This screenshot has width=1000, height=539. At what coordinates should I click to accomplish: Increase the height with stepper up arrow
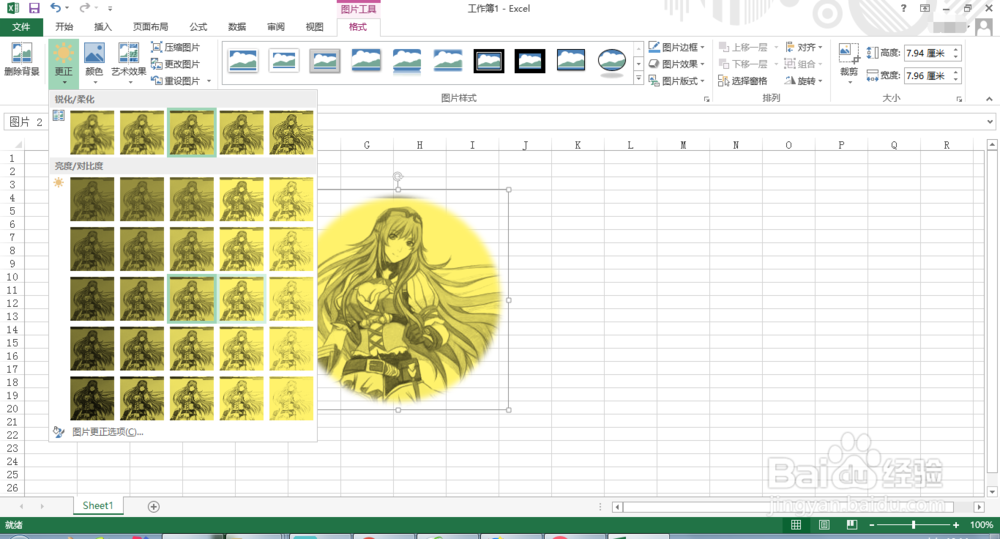point(956,50)
